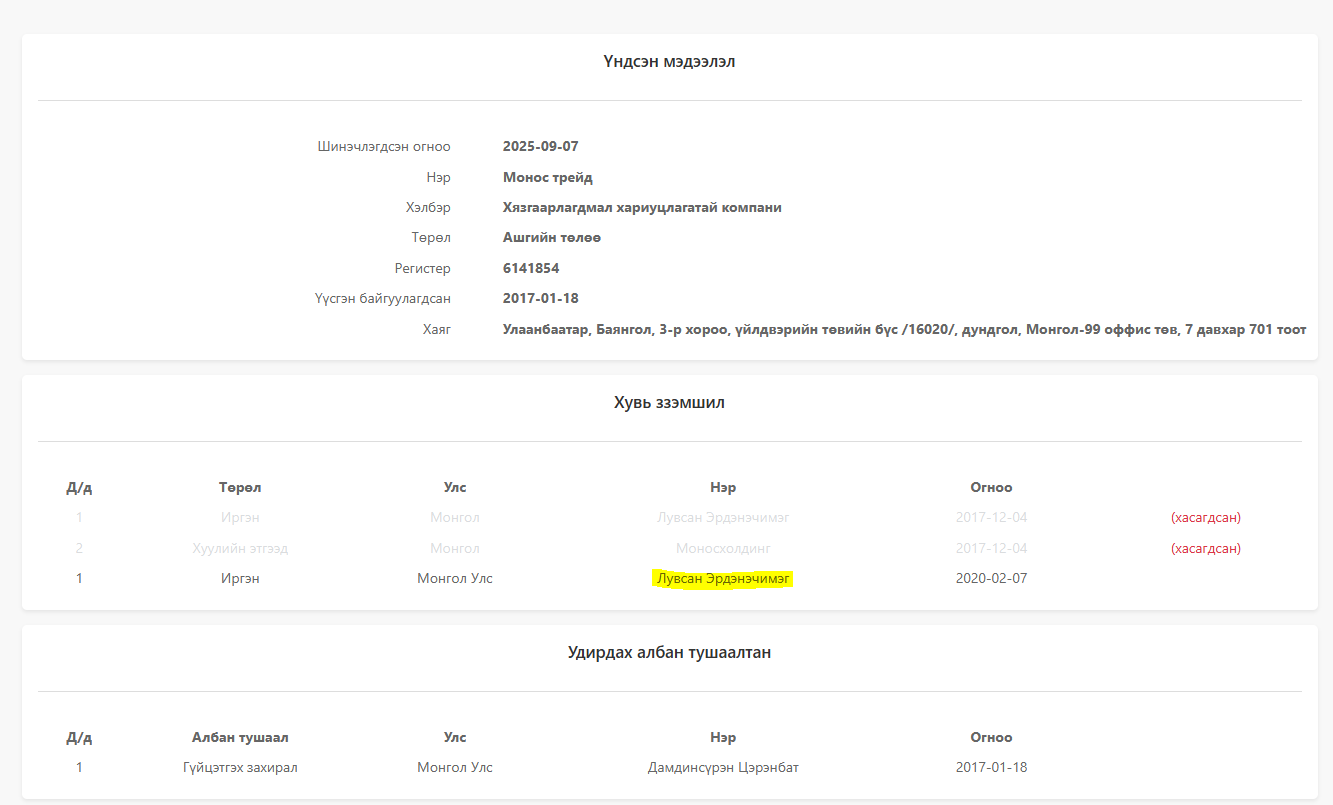Click the Удирдах албан тушаалтан heading

click(x=669, y=653)
